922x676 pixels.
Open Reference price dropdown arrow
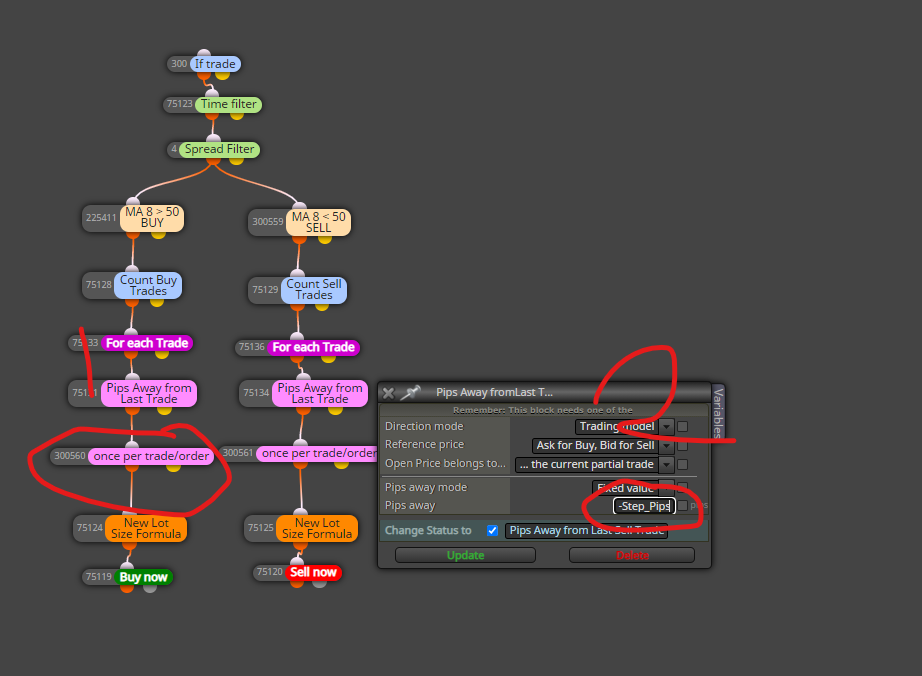coord(666,446)
